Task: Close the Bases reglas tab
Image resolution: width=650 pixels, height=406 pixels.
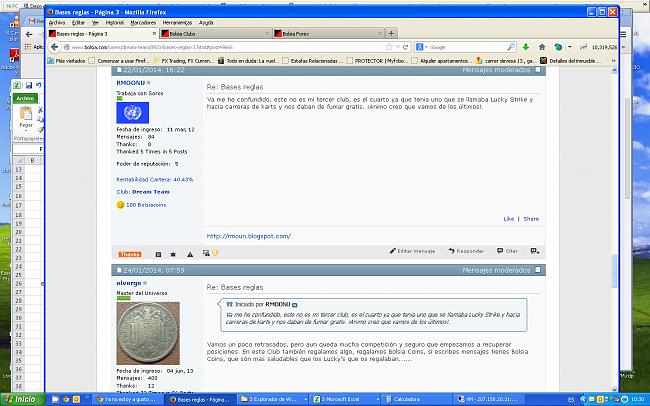Action: (155, 34)
